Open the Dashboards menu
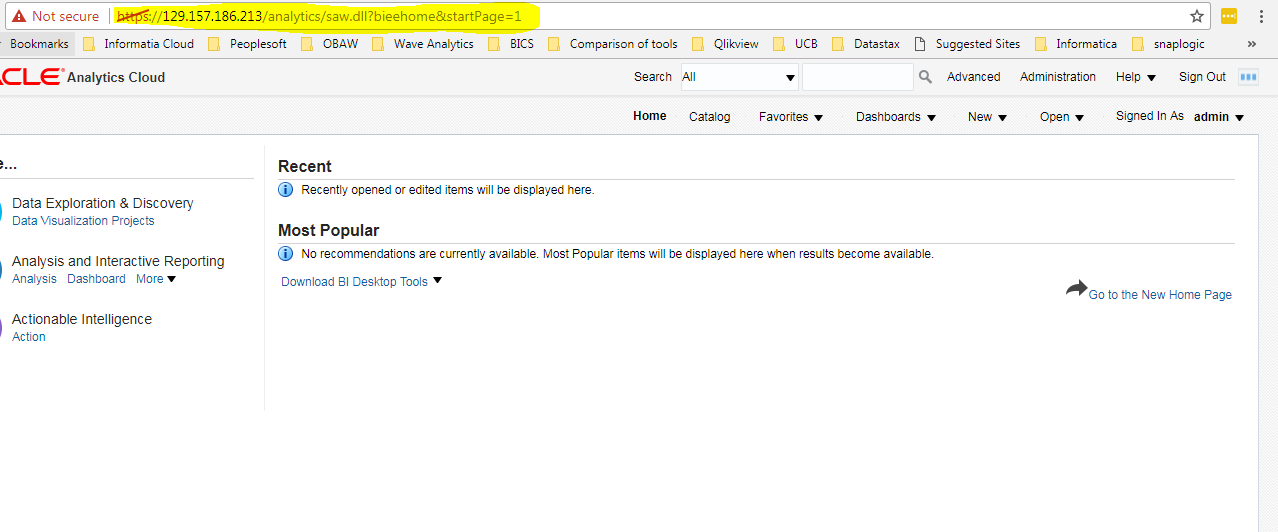This screenshot has height=532, width=1278. (x=895, y=117)
